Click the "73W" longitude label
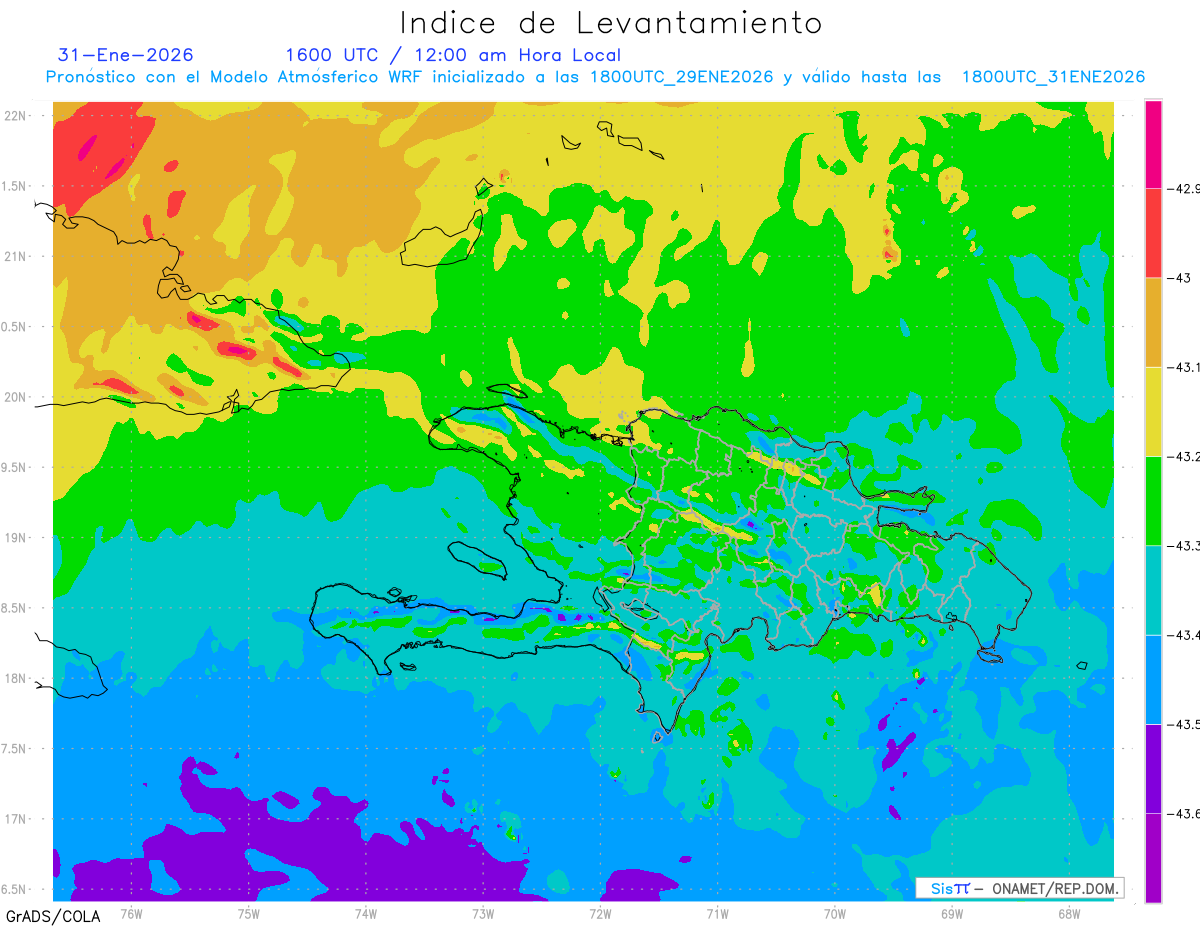The height and width of the screenshot is (927, 1200). point(482,913)
